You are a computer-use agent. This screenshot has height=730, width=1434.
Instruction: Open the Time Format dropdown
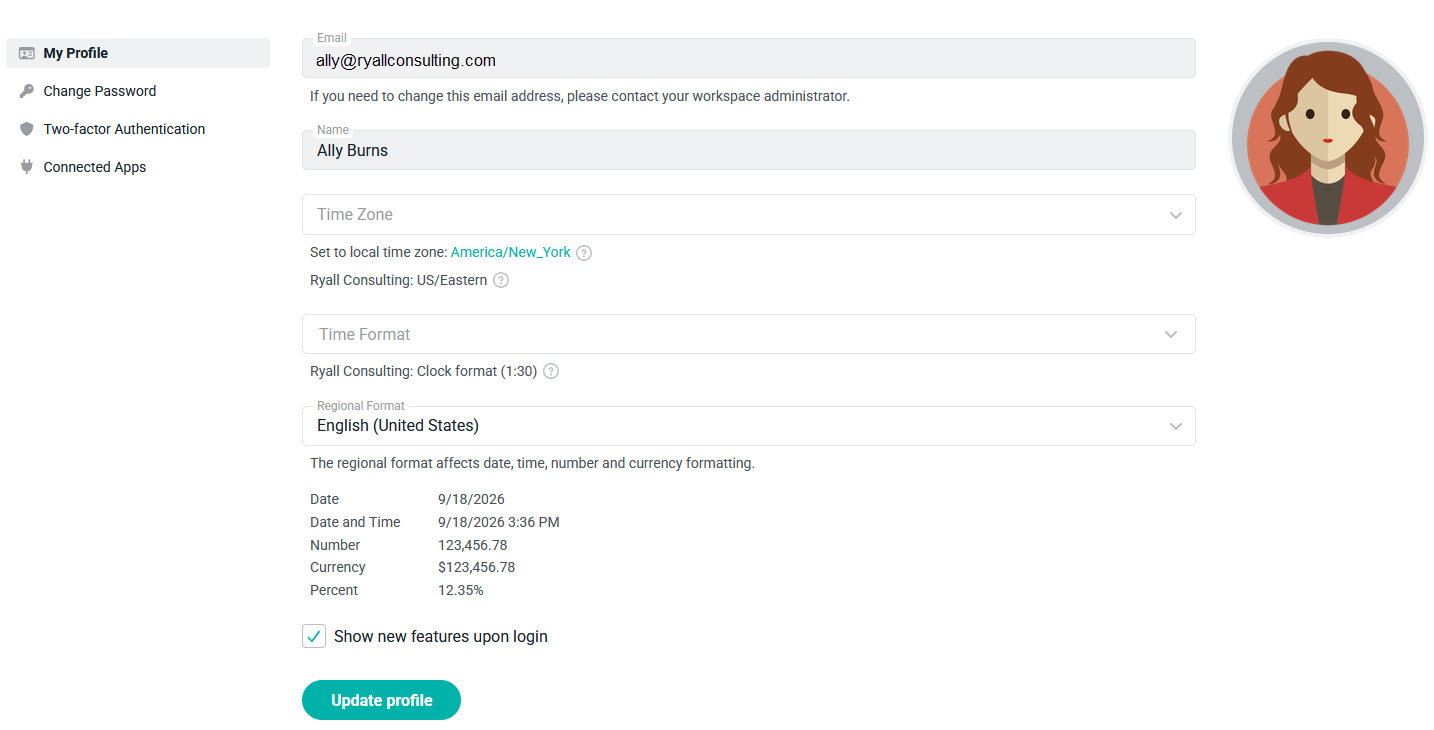point(748,334)
